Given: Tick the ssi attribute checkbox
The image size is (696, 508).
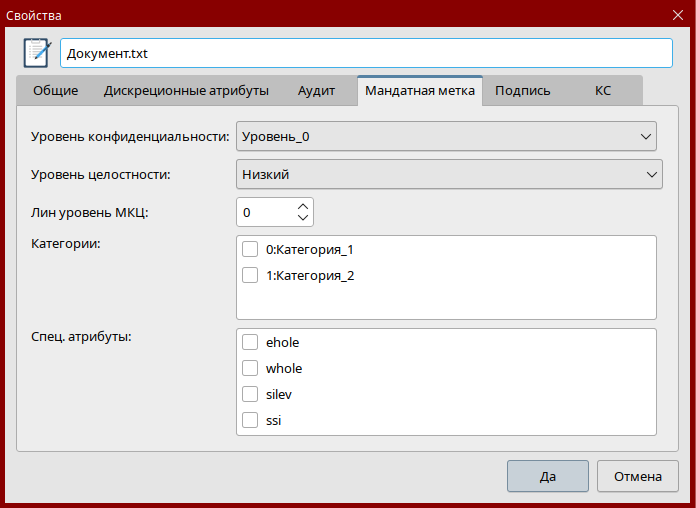Looking at the screenshot, I should (250, 421).
